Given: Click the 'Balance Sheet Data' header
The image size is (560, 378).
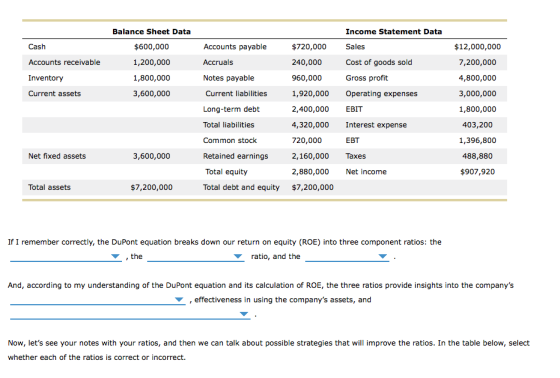Looking at the screenshot, I should (151, 32).
